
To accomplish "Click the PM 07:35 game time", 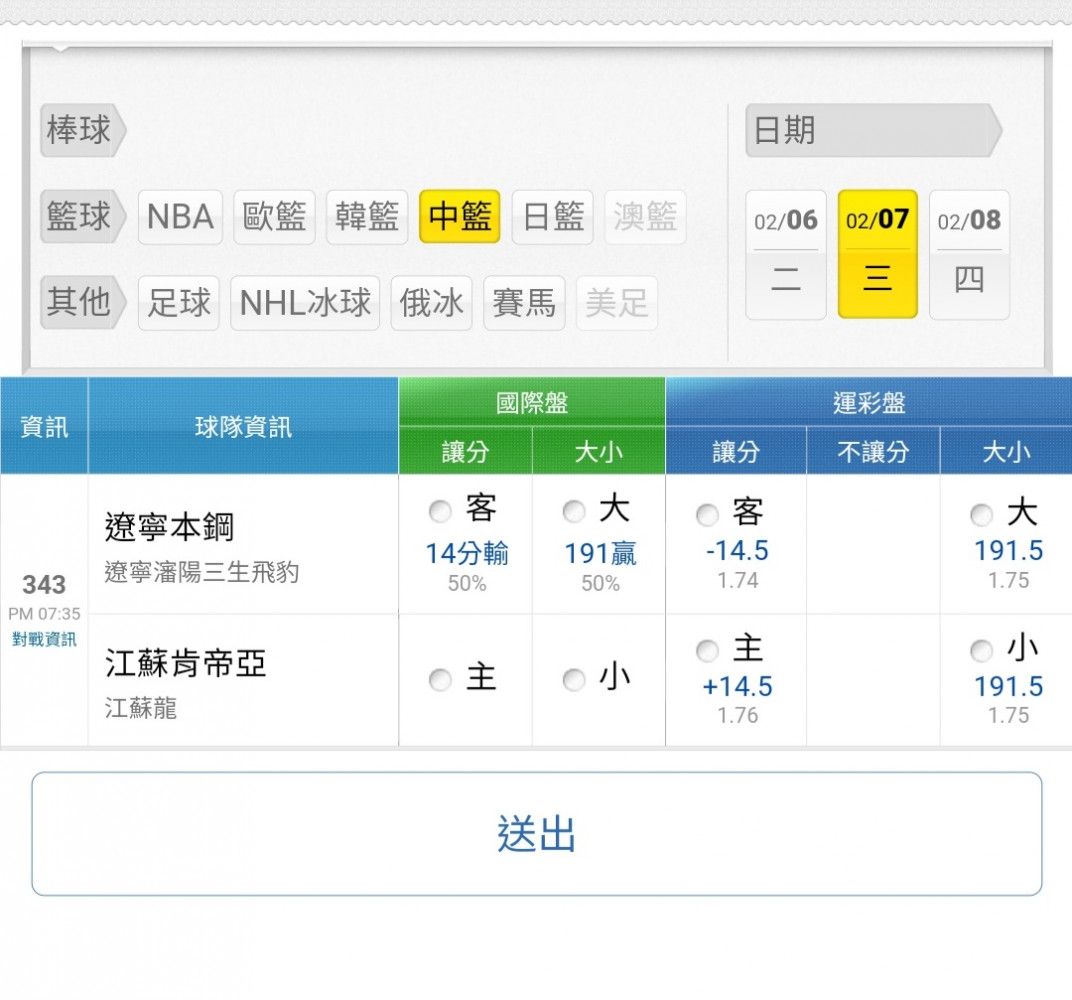I will pyautogui.click(x=44, y=613).
